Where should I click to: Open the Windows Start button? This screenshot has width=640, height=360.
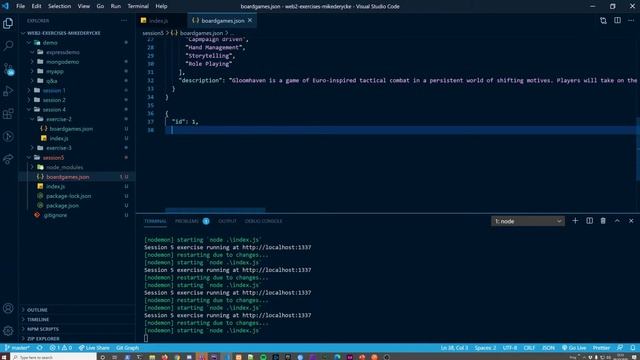[5, 357]
